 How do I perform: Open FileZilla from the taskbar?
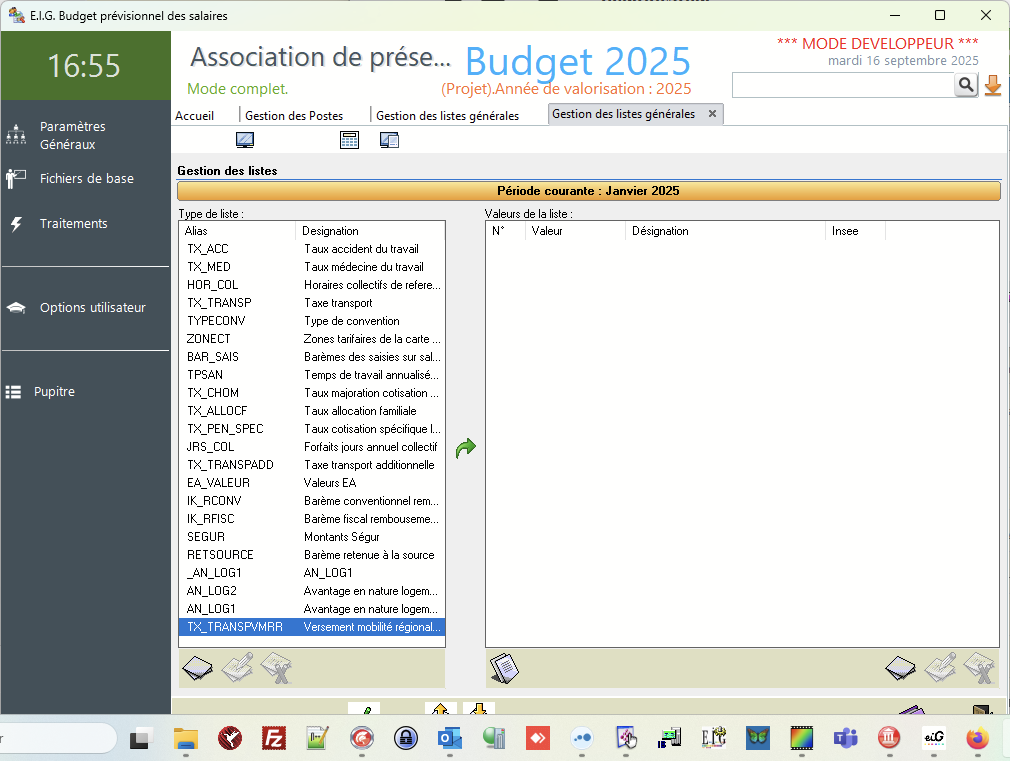point(274,738)
